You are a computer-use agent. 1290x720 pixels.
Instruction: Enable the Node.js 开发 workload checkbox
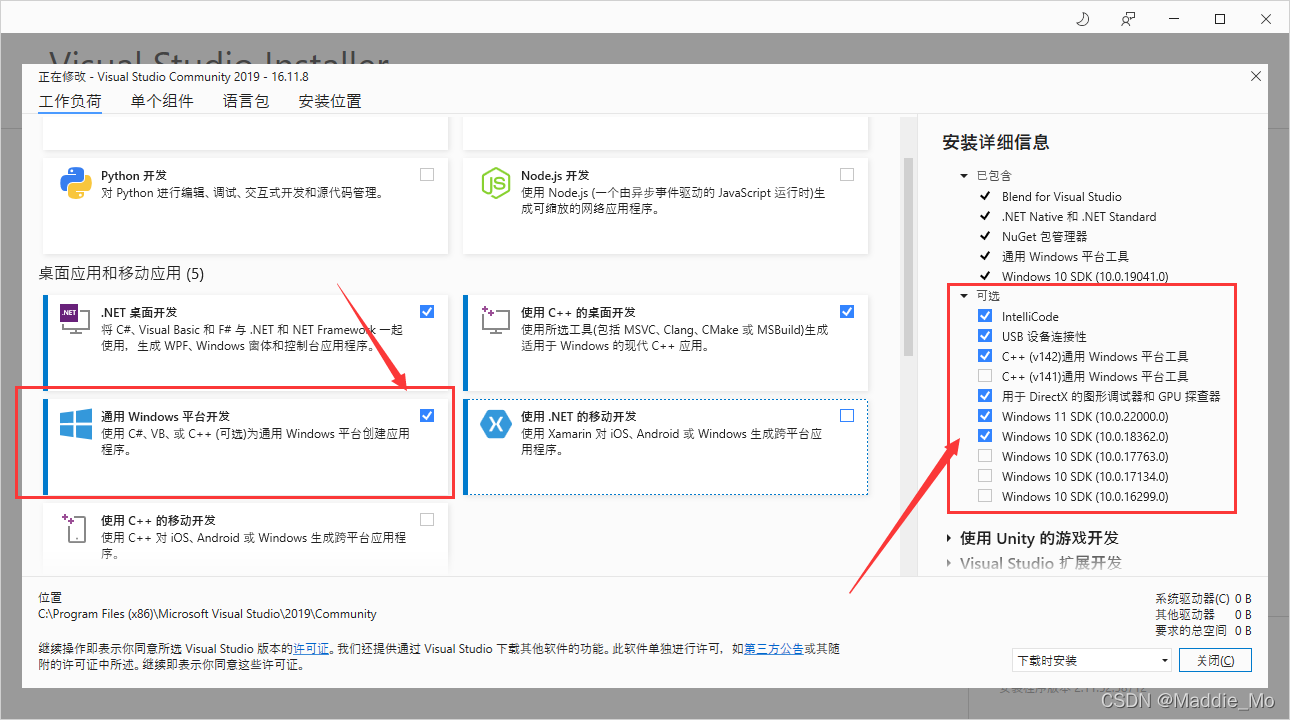tap(847, 174)
